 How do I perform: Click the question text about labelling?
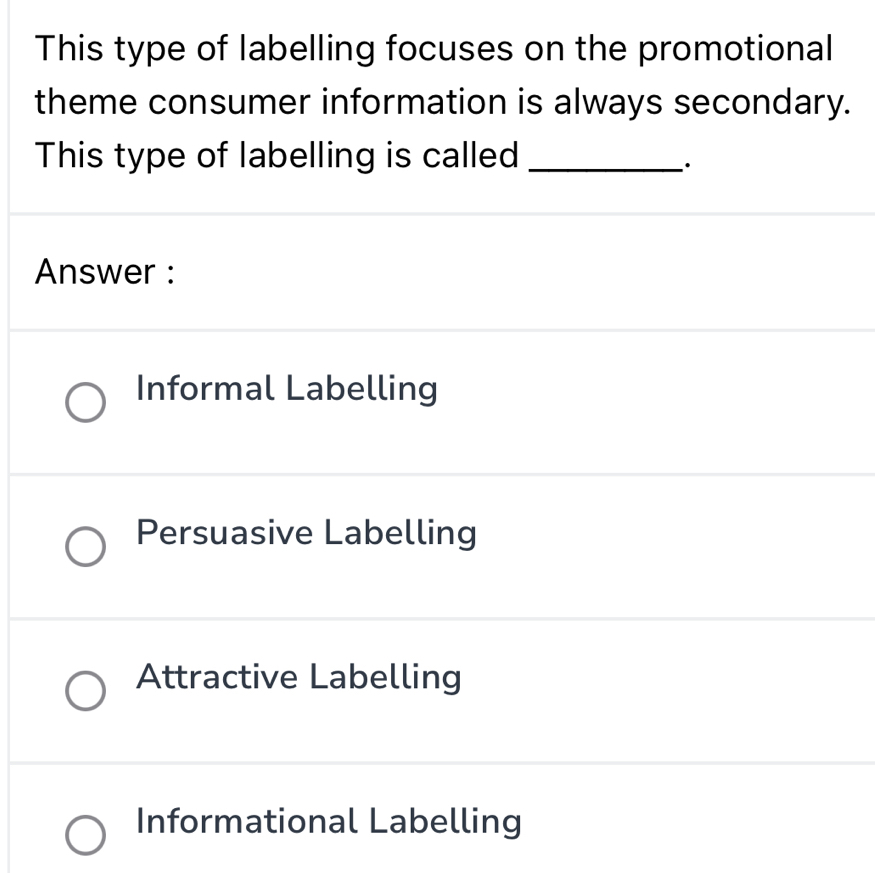pos(435,101)
